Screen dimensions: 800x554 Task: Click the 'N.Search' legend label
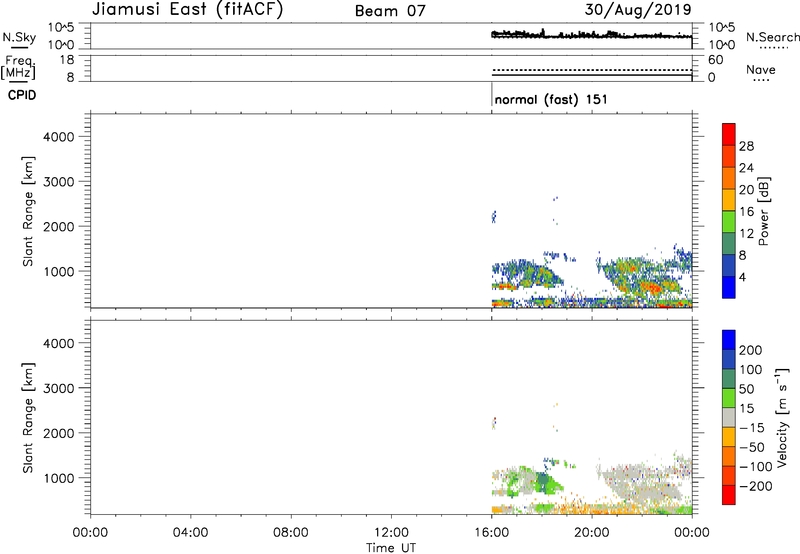773,37
